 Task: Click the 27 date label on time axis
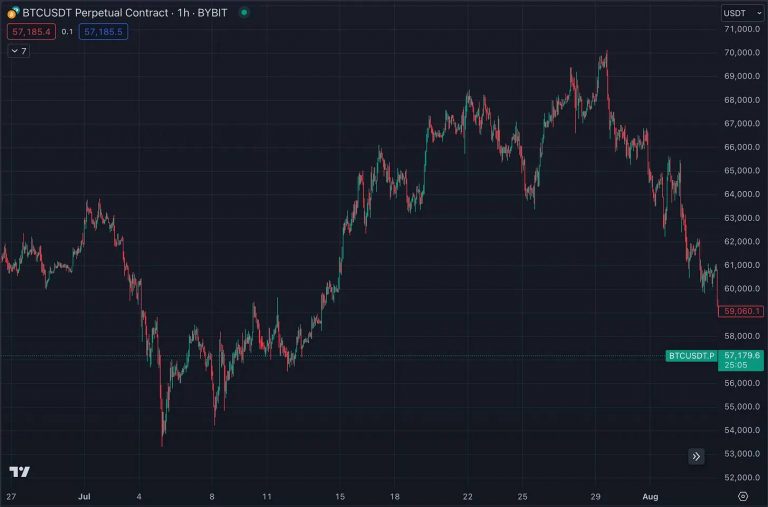11,497
